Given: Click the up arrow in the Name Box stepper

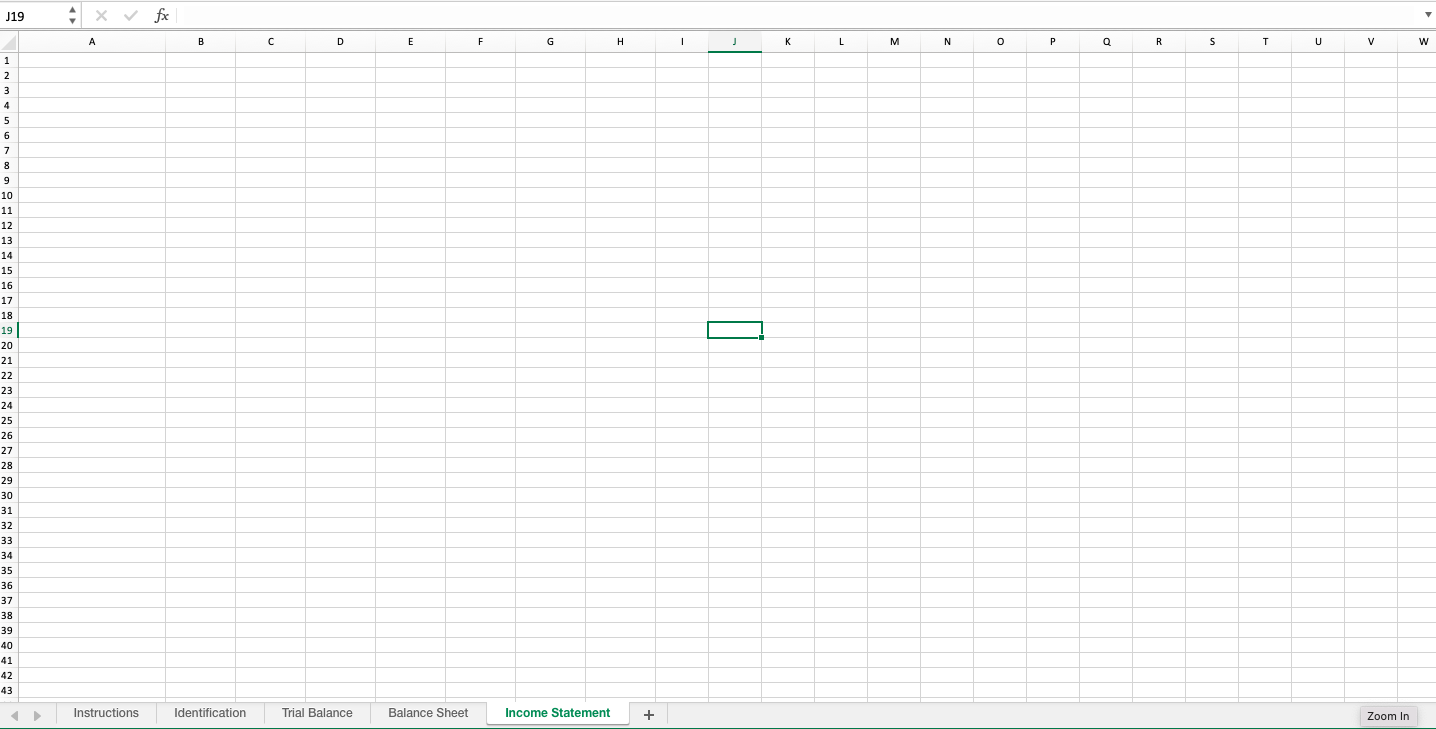Looking at the screenshot, I should pos(71,10).
